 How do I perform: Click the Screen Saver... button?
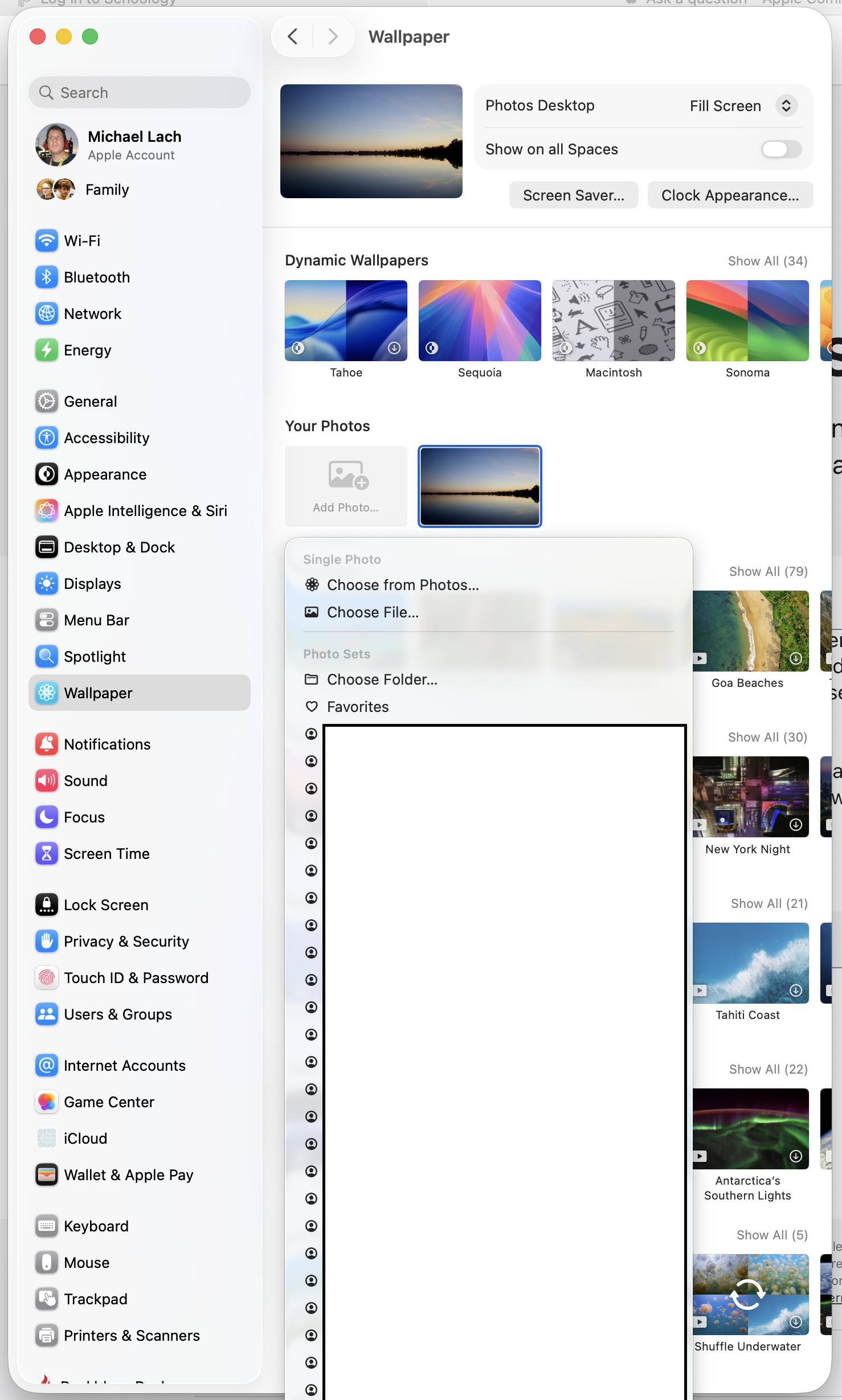tap(574, 195)
